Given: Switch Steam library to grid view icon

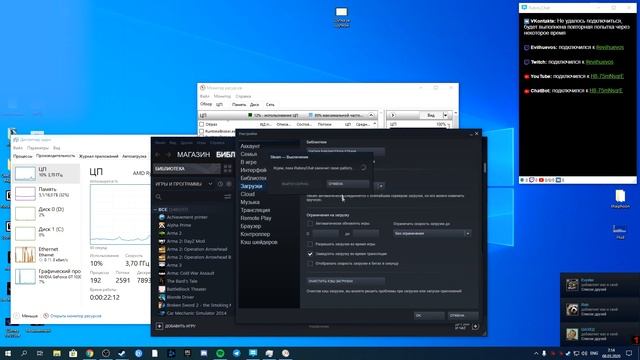Looking at the screenshot, I should (x=227, y=169).
